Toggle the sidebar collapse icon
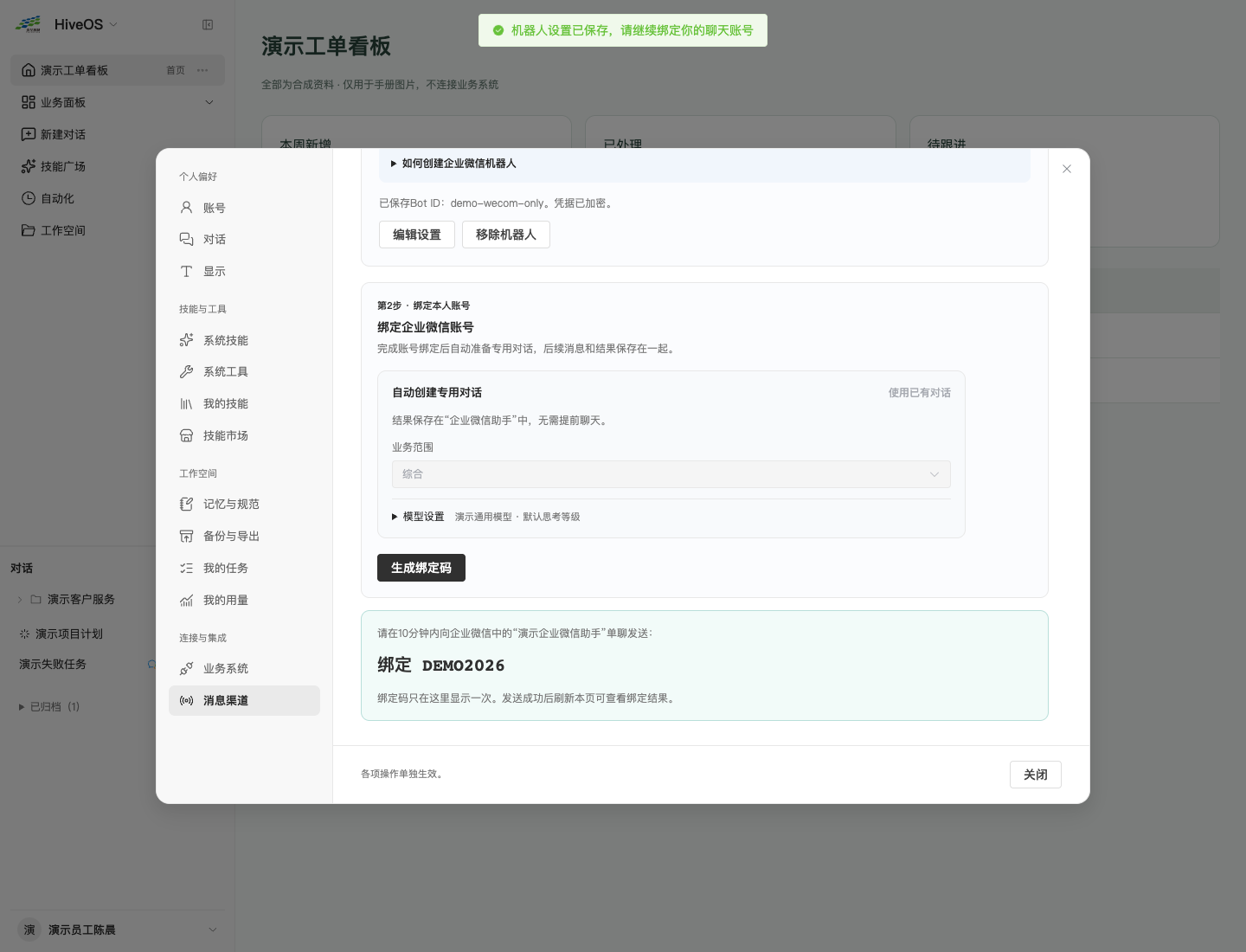Screen dimensions: 1246x952 tap(208, 24)
